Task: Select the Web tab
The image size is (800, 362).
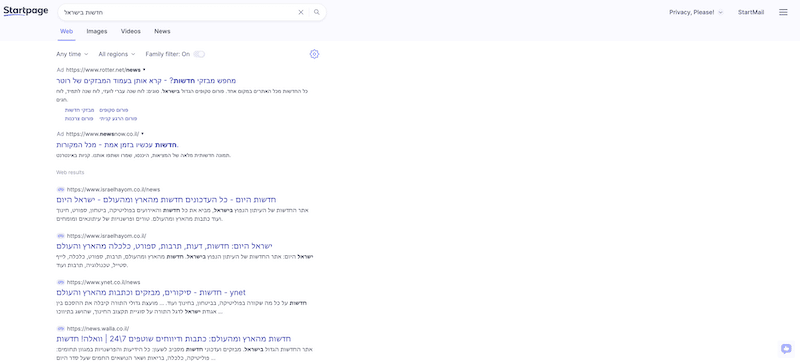Action: click(x=66, y=31)
